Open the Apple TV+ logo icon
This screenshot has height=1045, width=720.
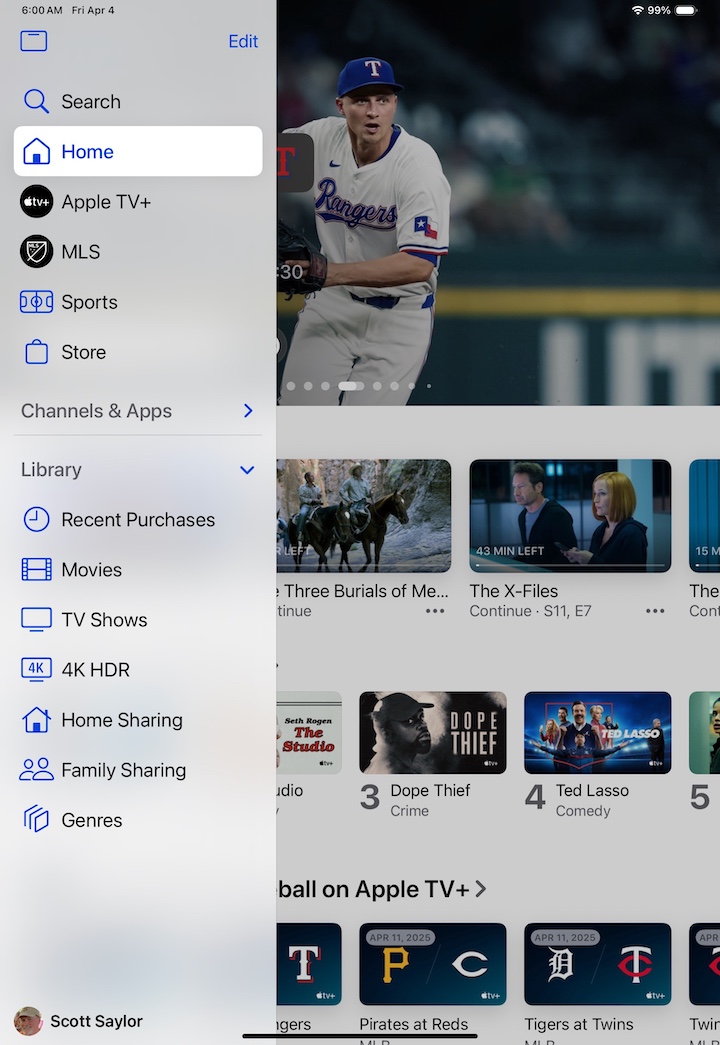tap(37, 201)
